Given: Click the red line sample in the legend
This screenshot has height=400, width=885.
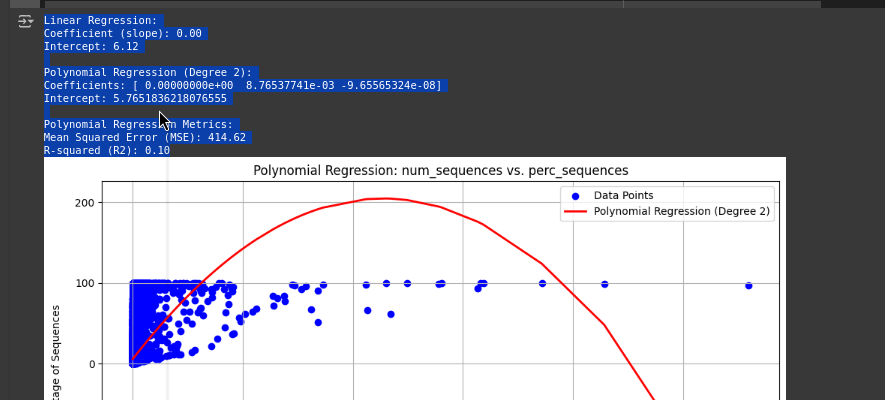Looking at the screenshot, I should pyautogui.click(x=575, y=212).
